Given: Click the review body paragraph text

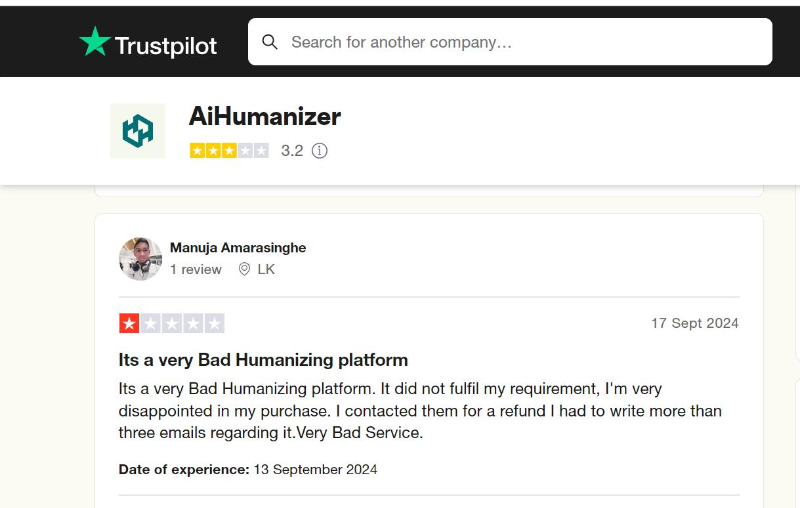Looking at the screenshot, I should point(420,411).
